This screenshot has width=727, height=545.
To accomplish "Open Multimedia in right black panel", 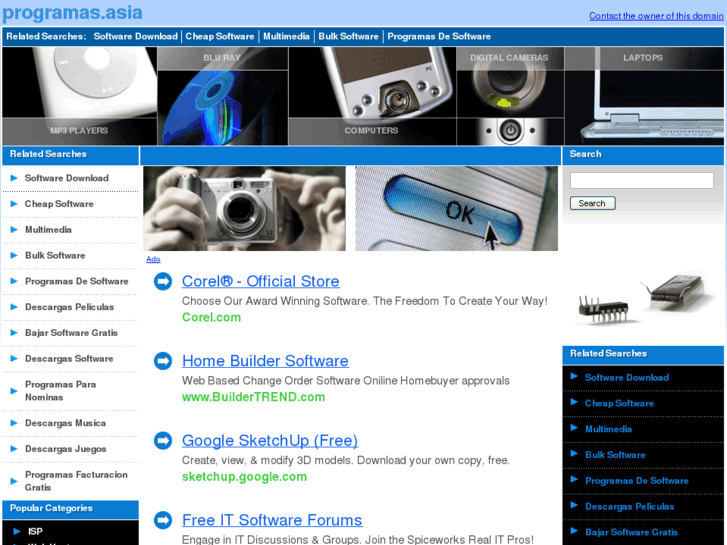I will tap(608, 429).
